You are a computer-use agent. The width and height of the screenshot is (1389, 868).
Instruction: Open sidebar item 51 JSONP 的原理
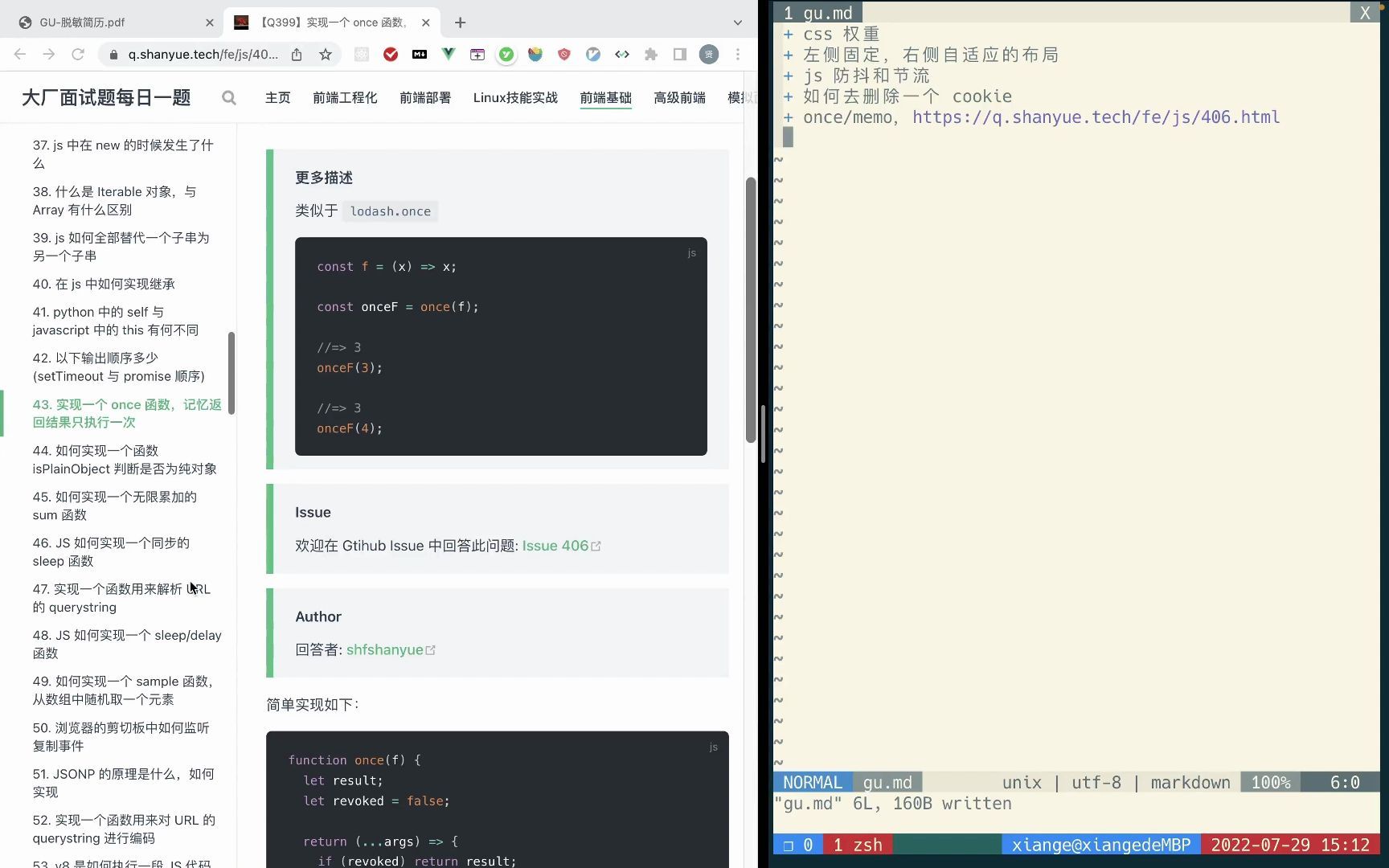pos(124,783)
